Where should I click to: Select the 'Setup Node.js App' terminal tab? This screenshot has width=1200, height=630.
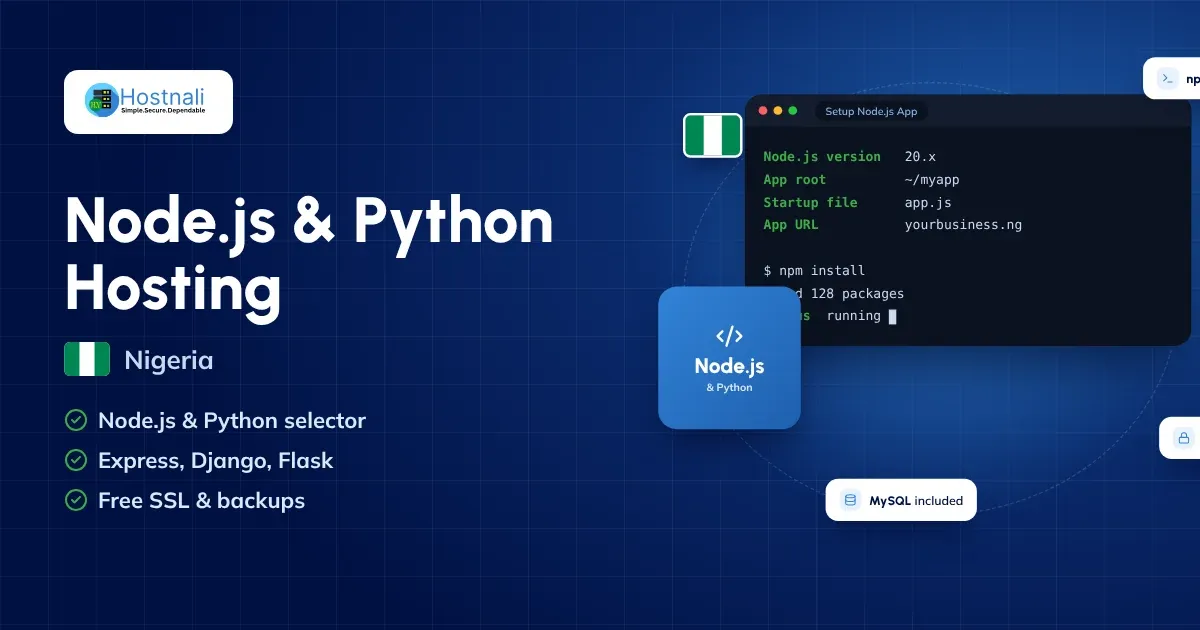click(x=871, y=111)
